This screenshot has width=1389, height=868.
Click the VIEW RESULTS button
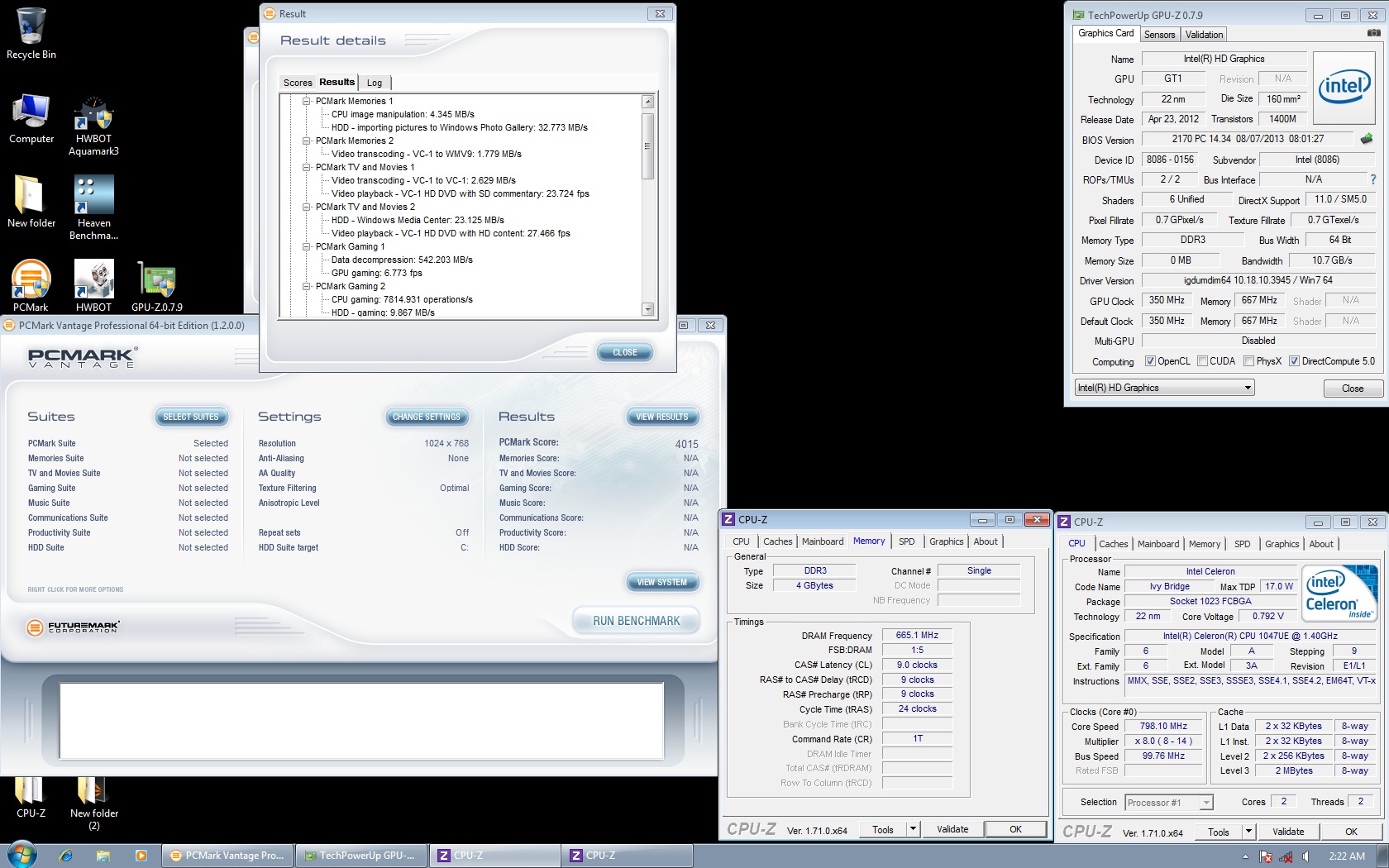click(662, 417)
